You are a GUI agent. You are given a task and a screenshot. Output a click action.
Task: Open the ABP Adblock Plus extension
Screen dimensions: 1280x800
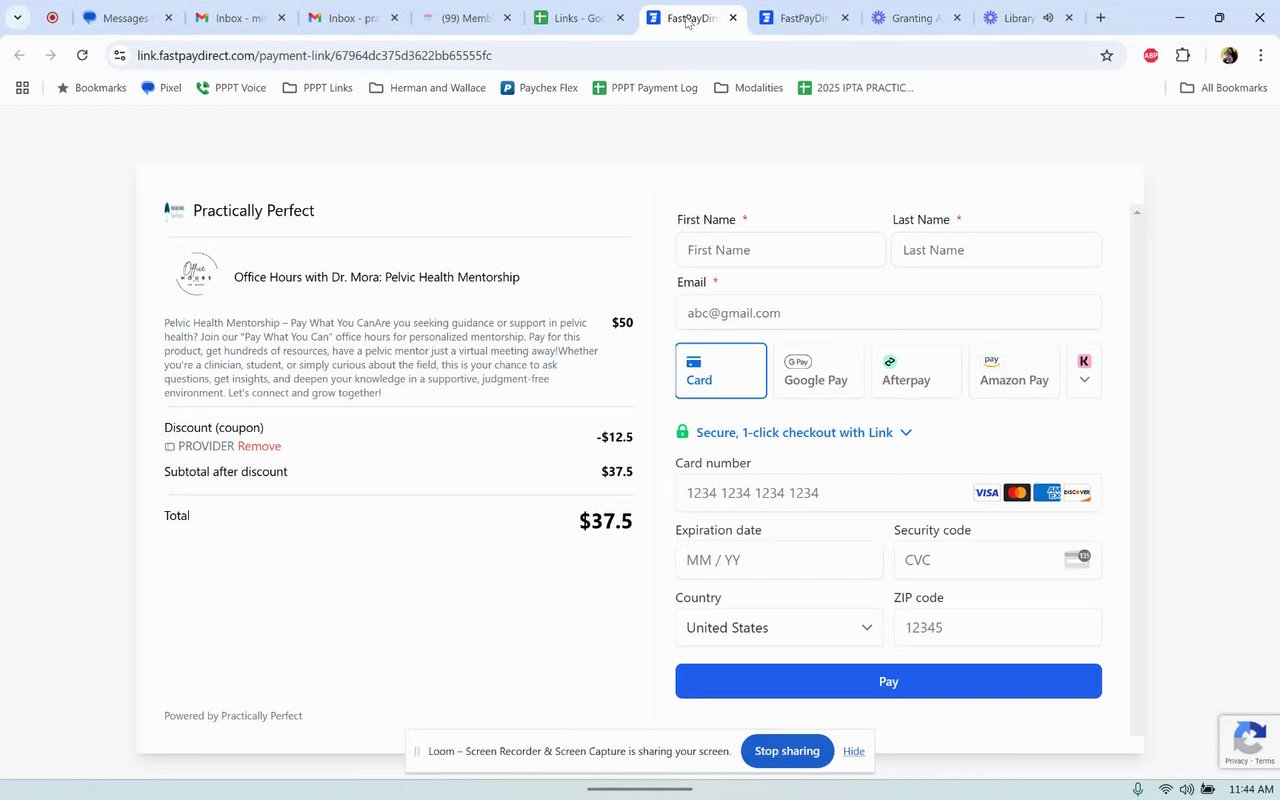point(1151,55)
